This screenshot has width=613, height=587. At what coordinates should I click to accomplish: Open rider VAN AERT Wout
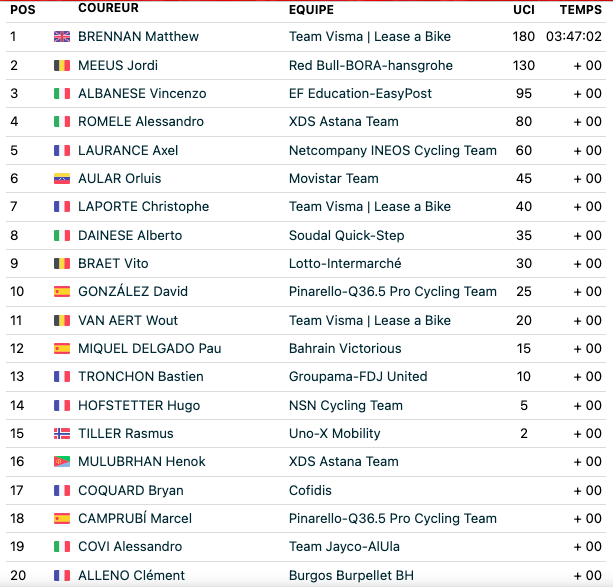tap(128, 321)
